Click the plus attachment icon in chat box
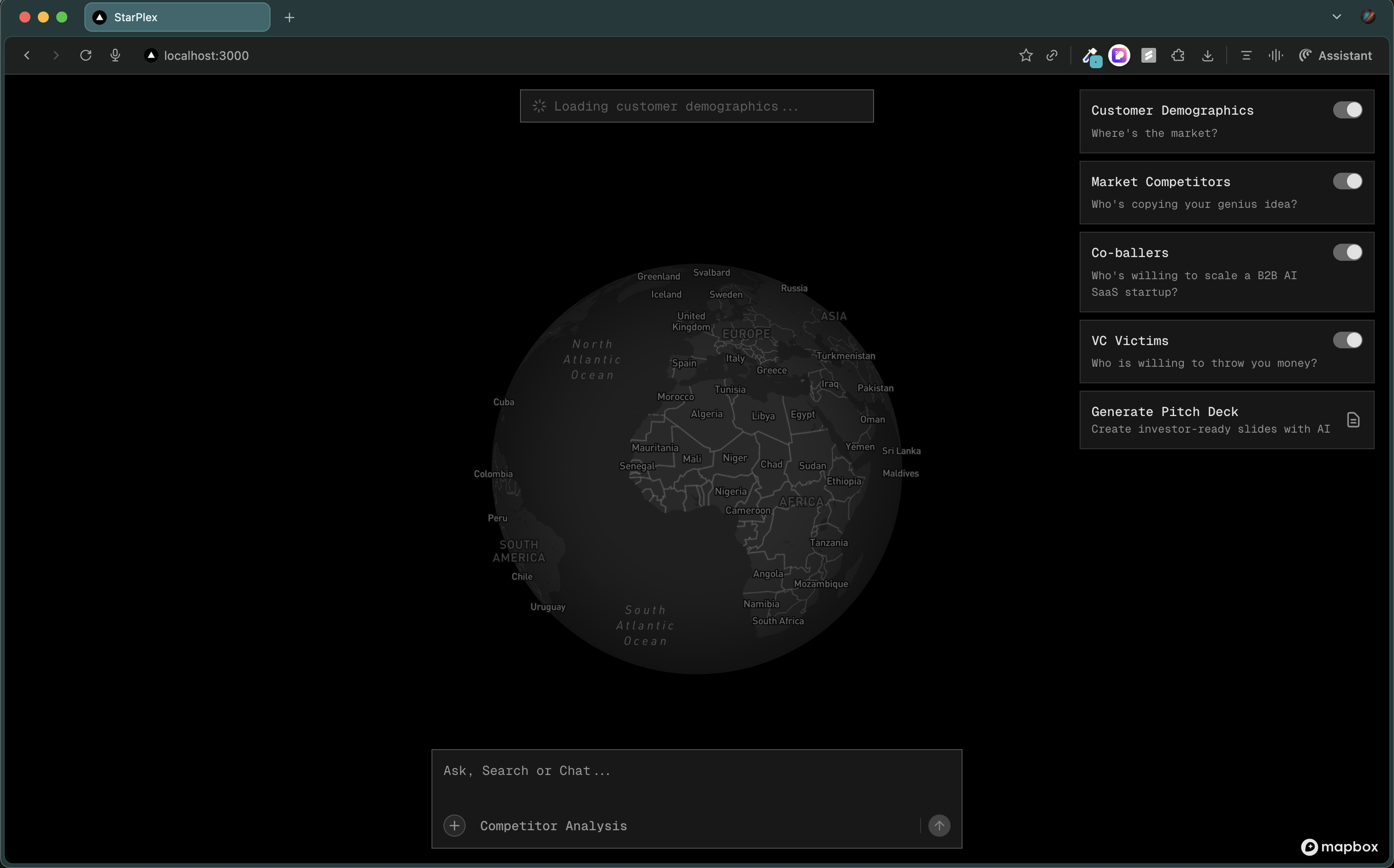 [455, 826]
